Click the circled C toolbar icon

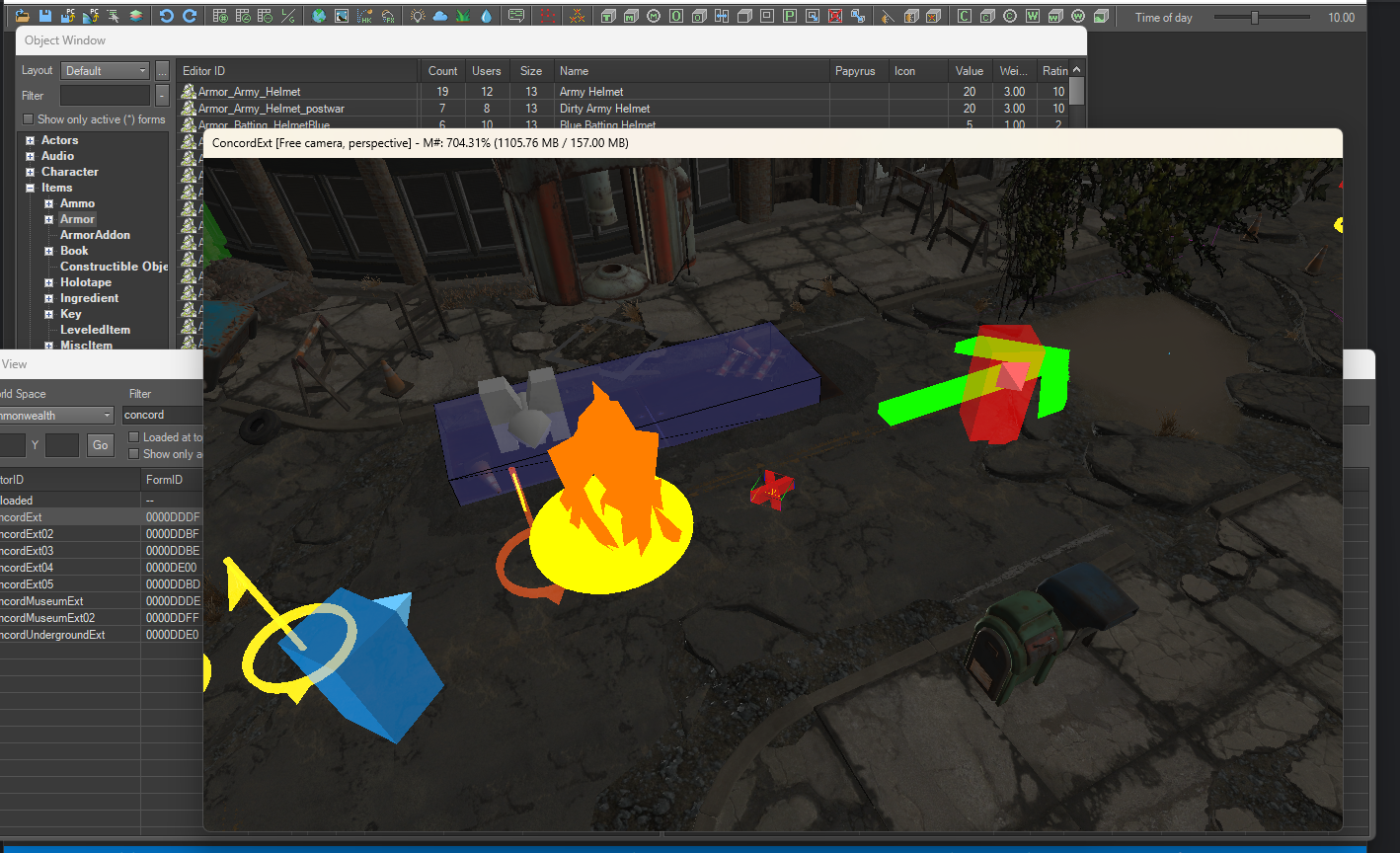coord(1009,16)
